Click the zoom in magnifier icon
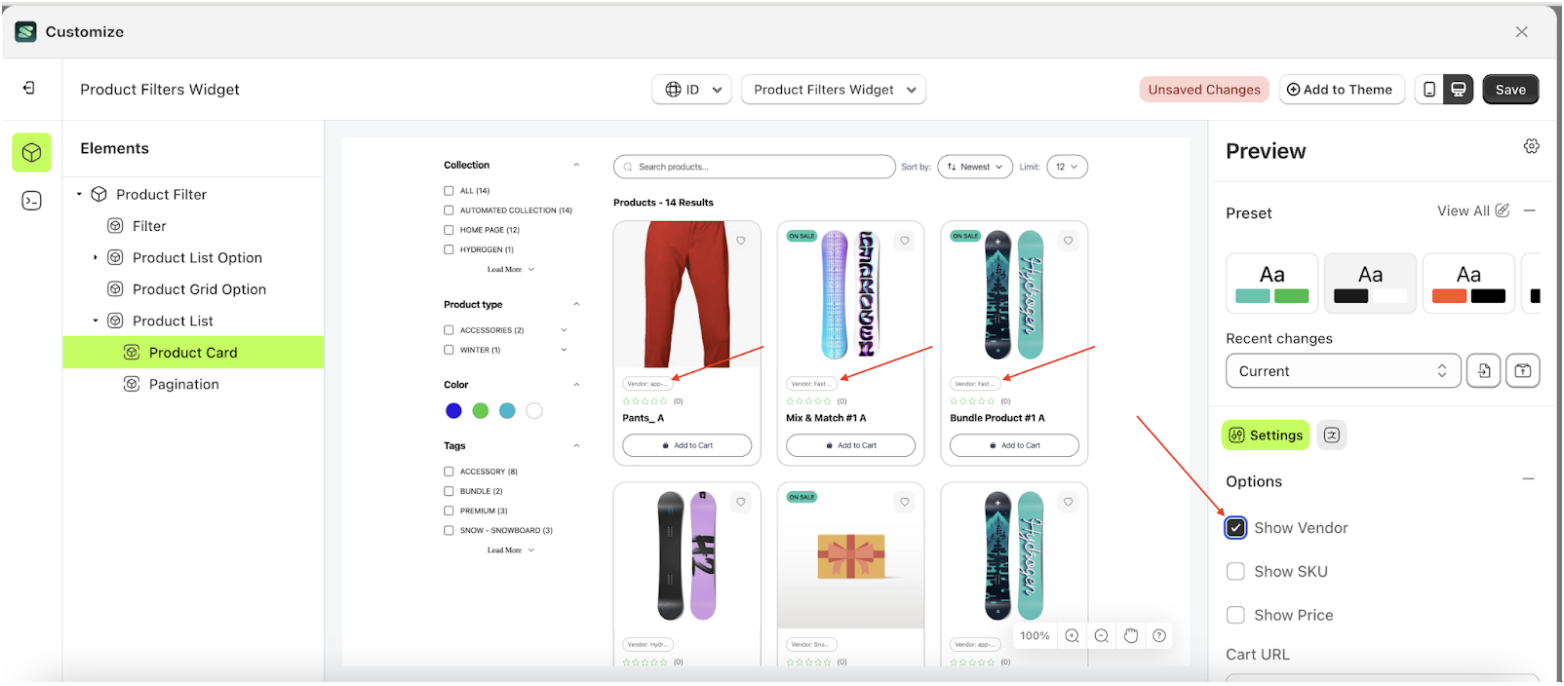Viewport: 1564px width, 686px height. (x=1072, y=636)
